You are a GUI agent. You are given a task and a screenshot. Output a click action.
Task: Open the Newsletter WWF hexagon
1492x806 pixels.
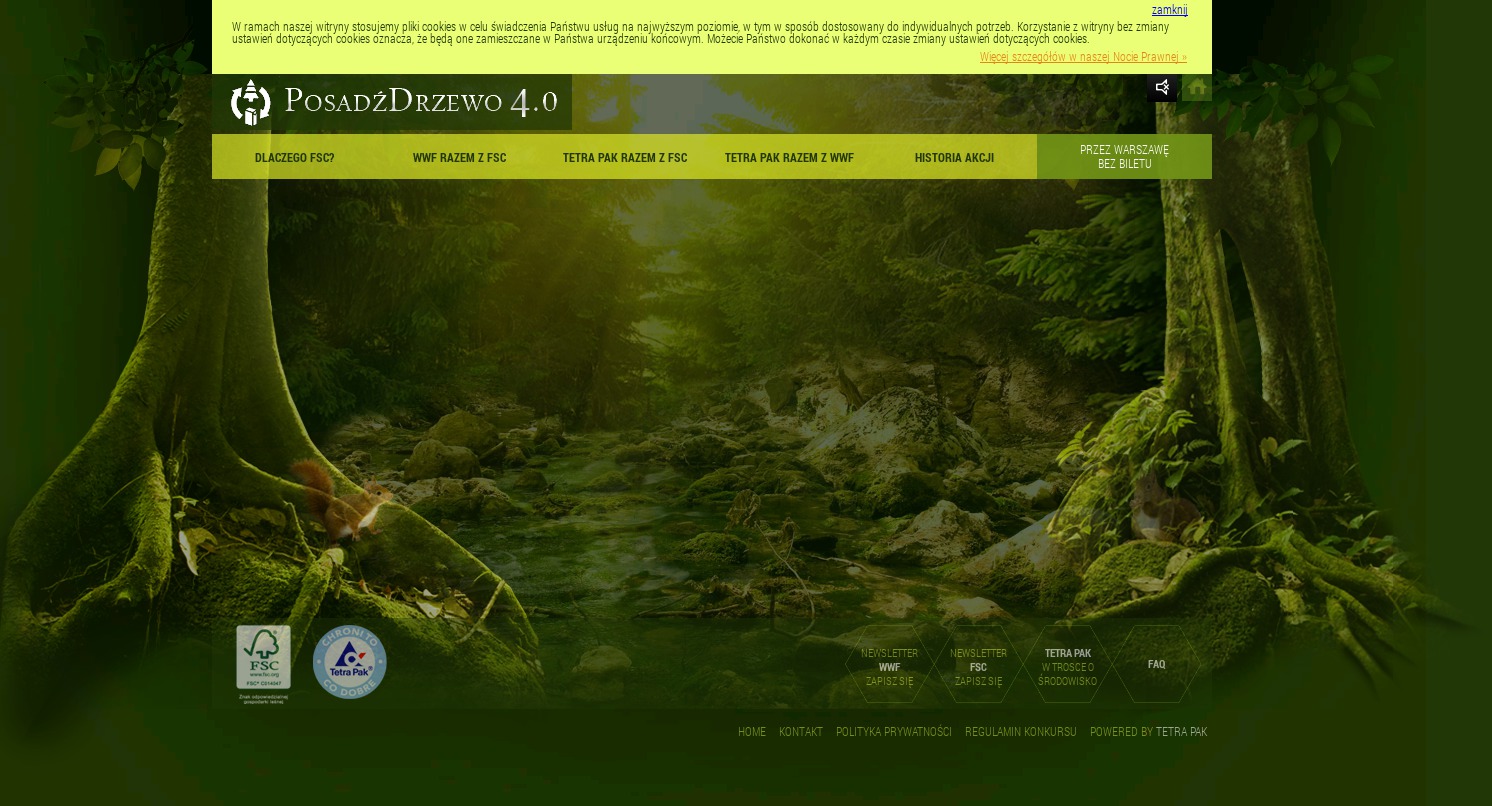(889, 666)
